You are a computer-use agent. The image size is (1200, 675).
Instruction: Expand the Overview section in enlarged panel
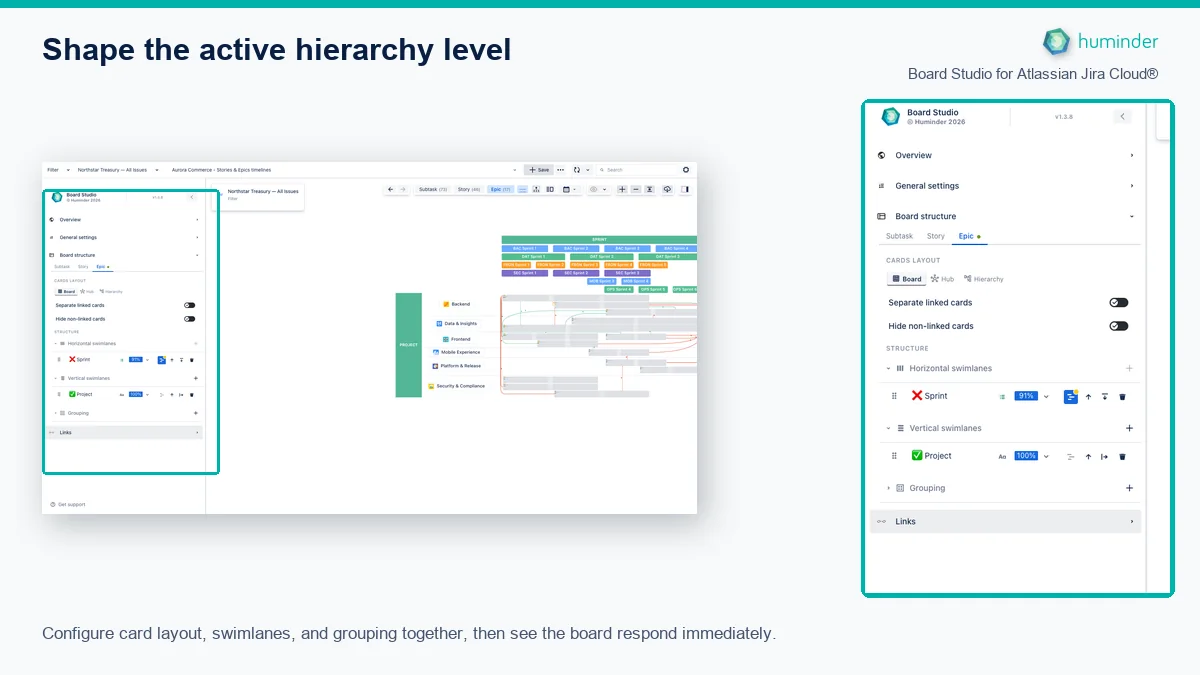1005,155
